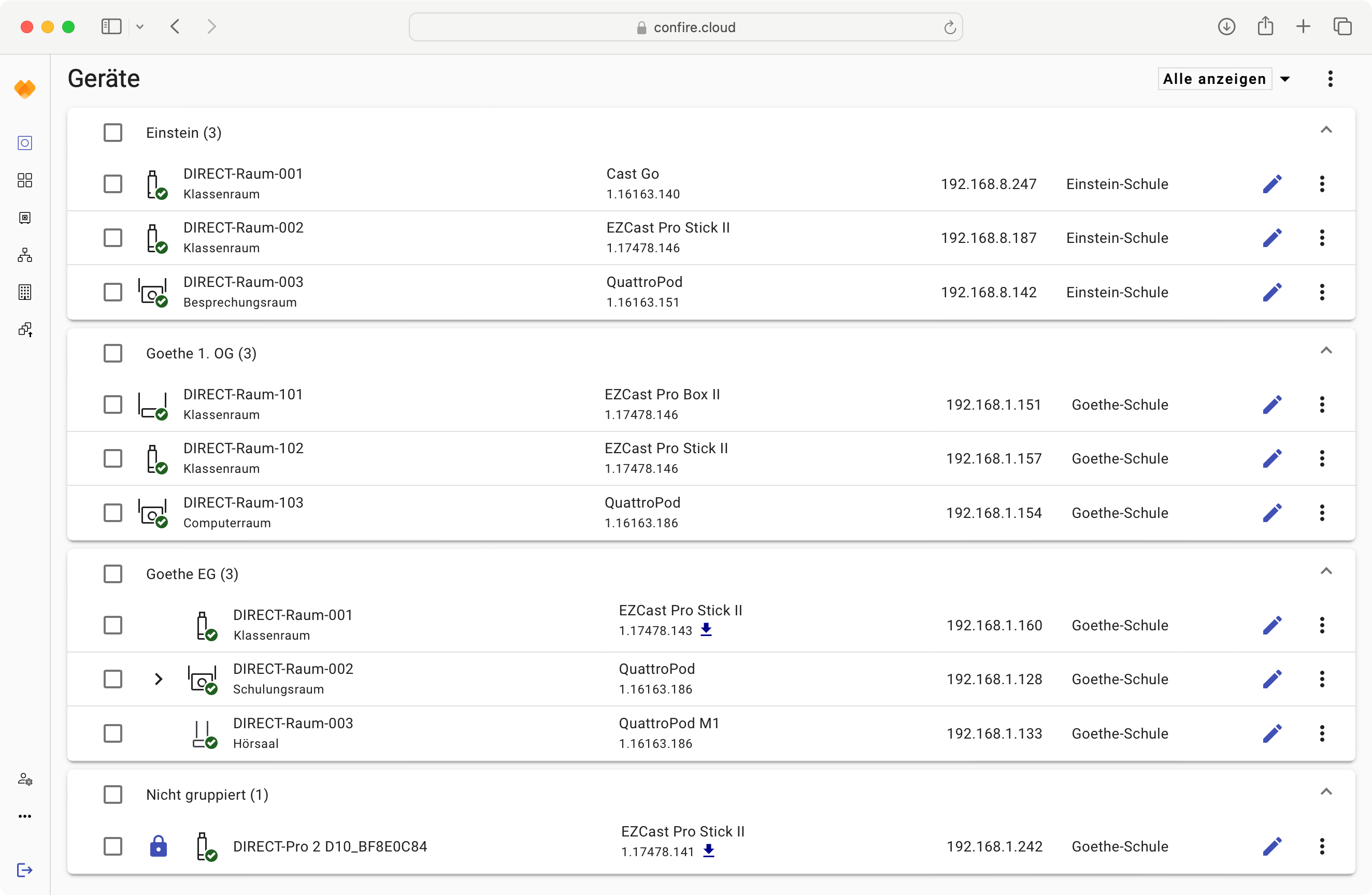Open Safari downloads icon
Viewport: 1372px width, 895px height.
1227,26
